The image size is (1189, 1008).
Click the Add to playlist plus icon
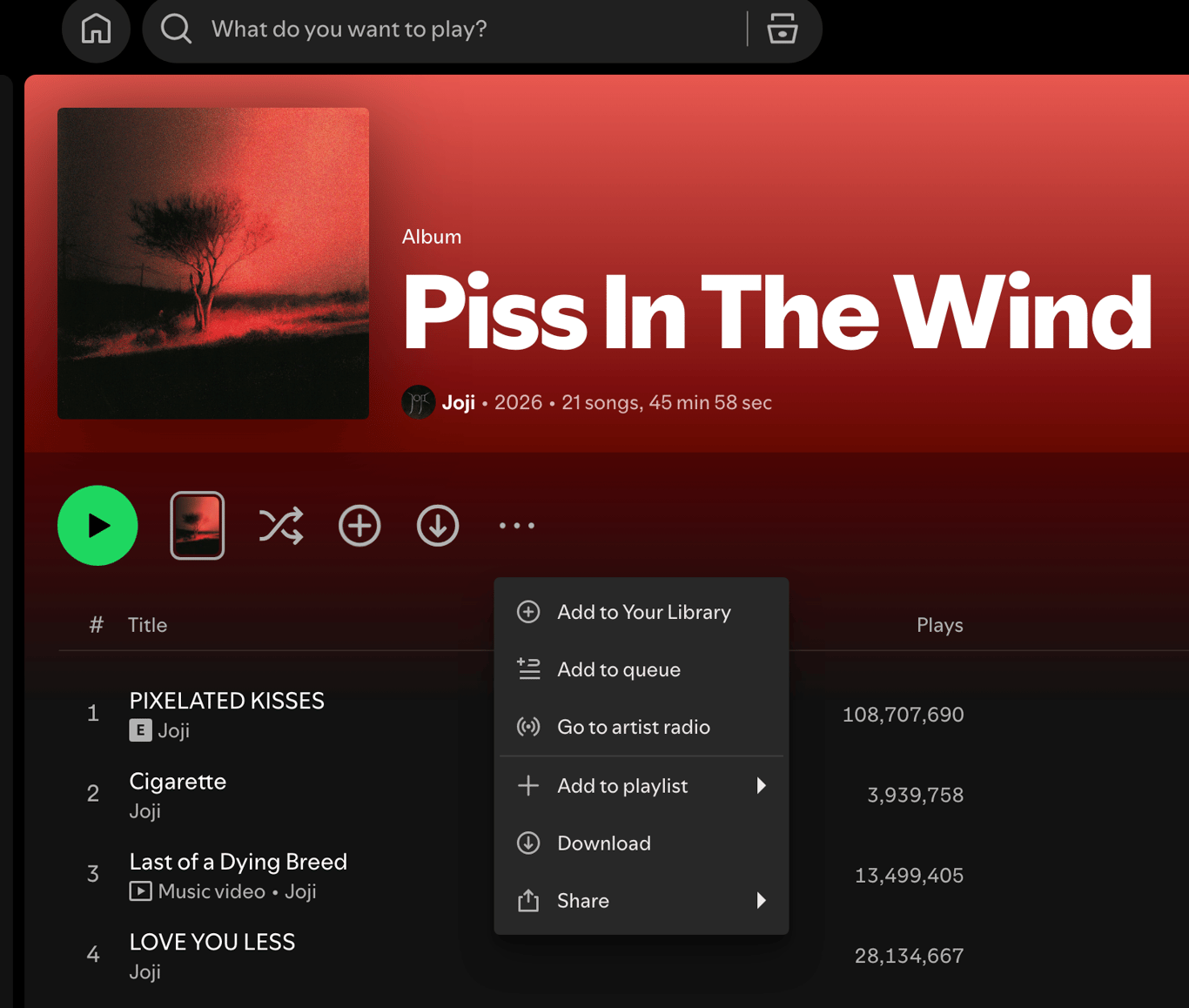click(x=528, y=786)
